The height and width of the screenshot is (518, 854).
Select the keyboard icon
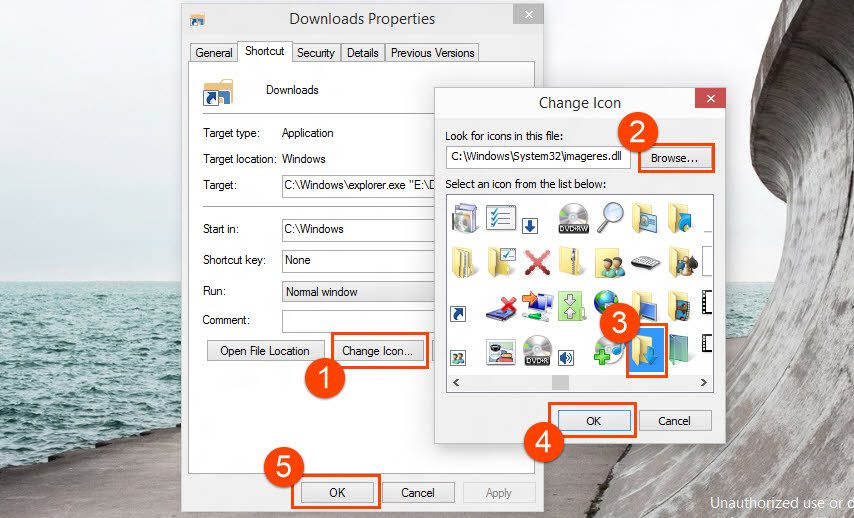pyautogui.click(x=645, y=264)
